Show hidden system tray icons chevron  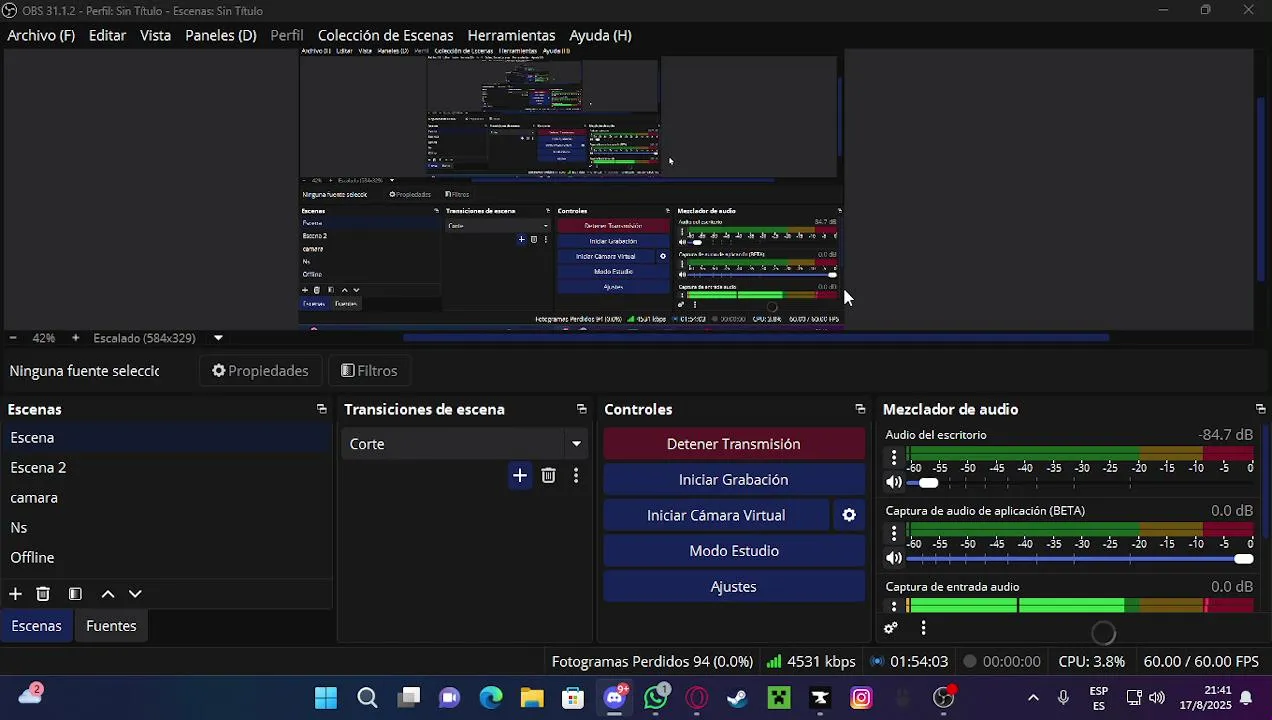click(1033, 698)
